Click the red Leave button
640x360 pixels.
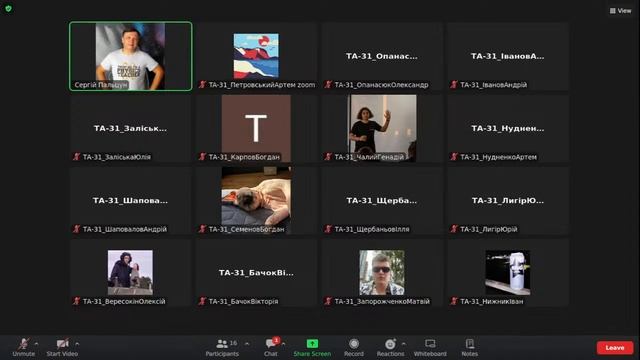[615, 348]
